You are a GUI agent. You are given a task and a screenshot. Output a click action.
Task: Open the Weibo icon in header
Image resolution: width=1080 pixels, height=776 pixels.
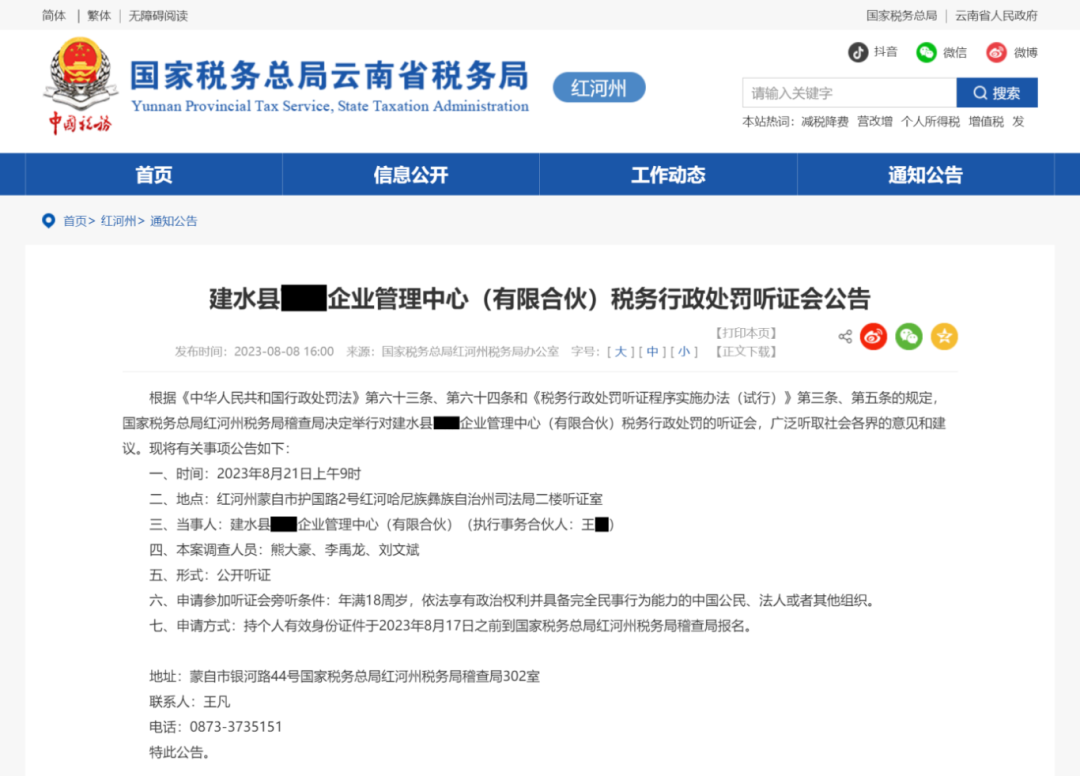(x=996, y=52)
